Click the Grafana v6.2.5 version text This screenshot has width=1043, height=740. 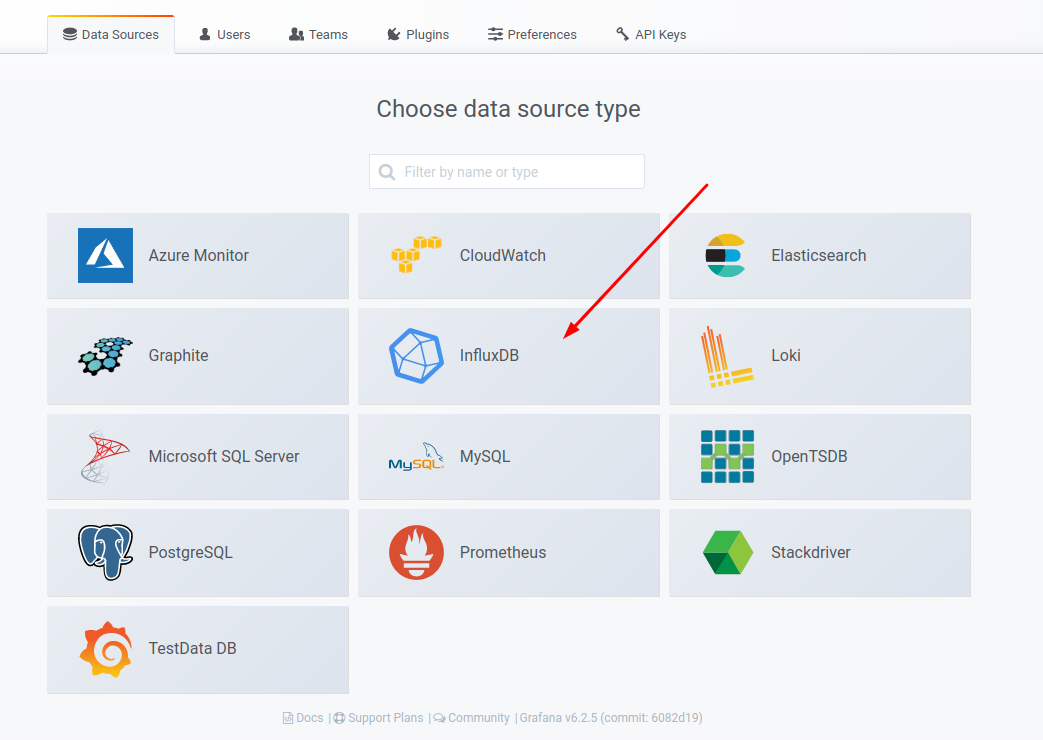(x=611, y=718)
